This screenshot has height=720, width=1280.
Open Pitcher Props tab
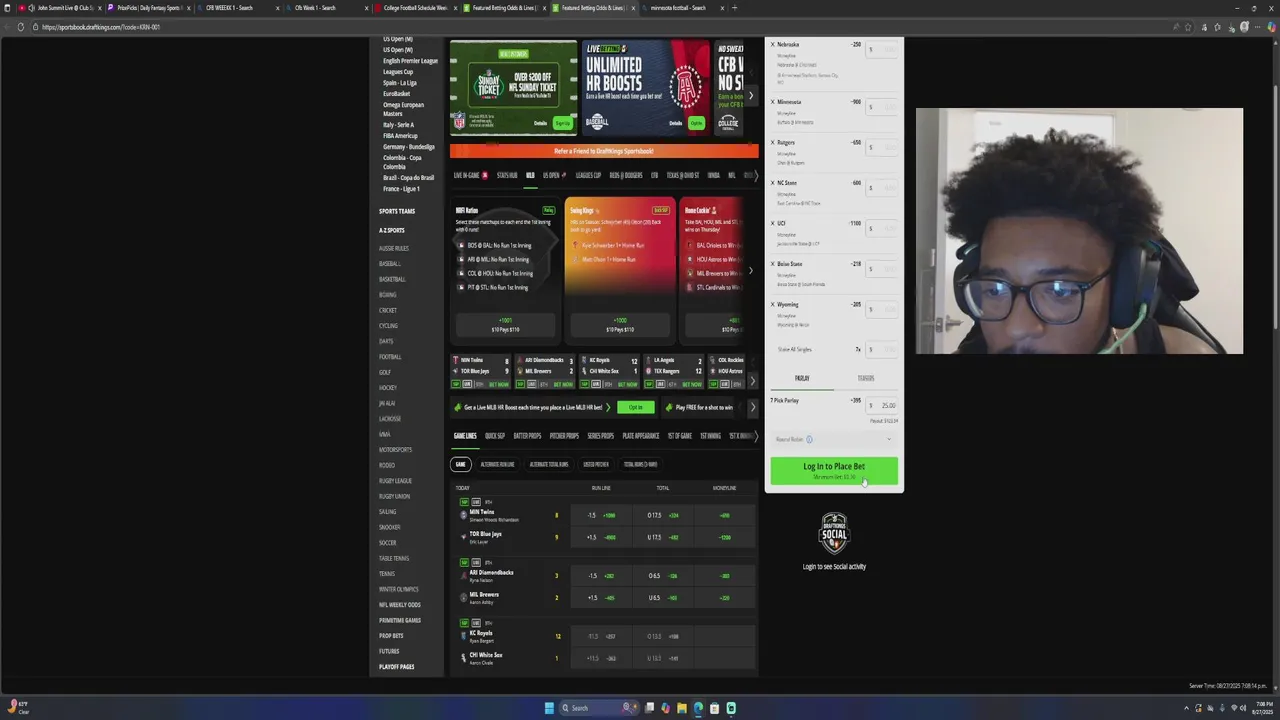(564, 436)
